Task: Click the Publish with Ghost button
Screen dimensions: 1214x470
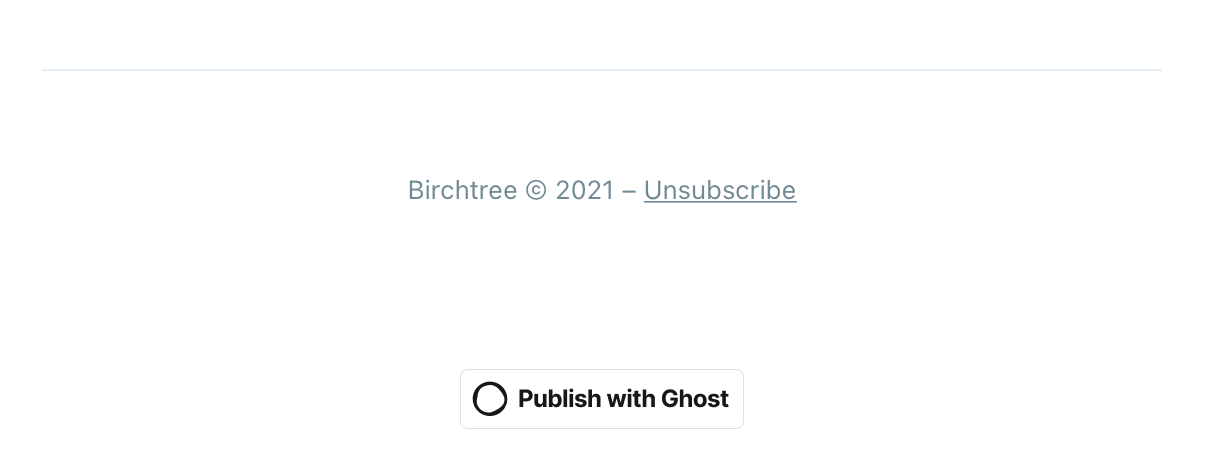Action: click(x=602, y=399)
